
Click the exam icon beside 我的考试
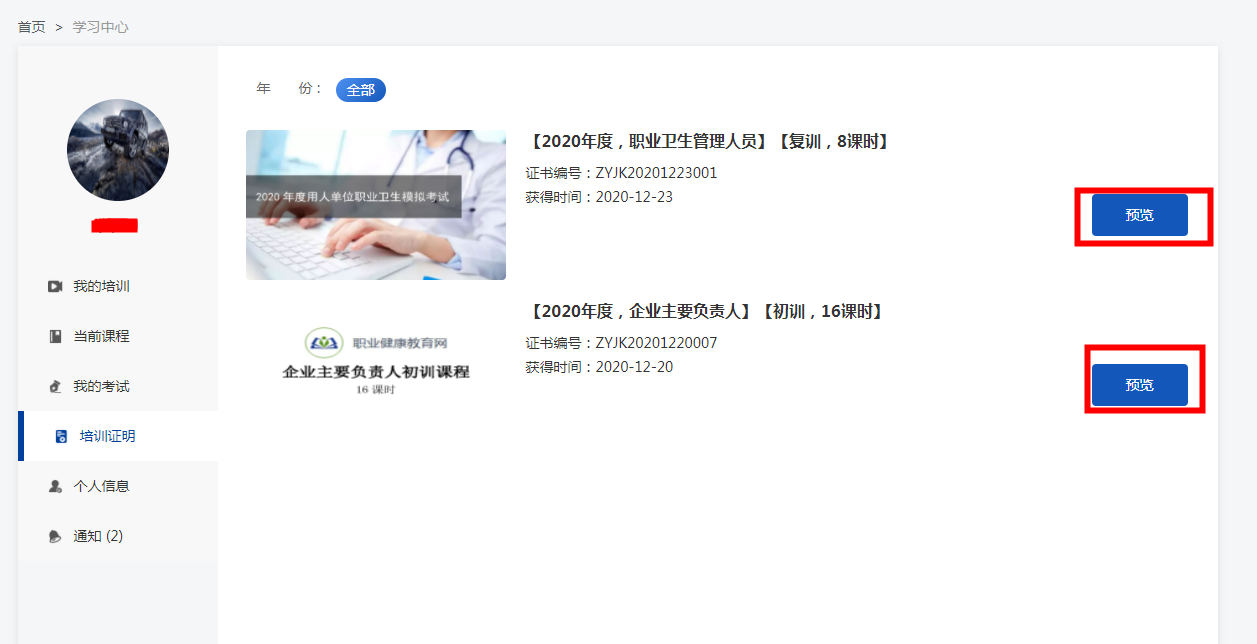[55, 387]
